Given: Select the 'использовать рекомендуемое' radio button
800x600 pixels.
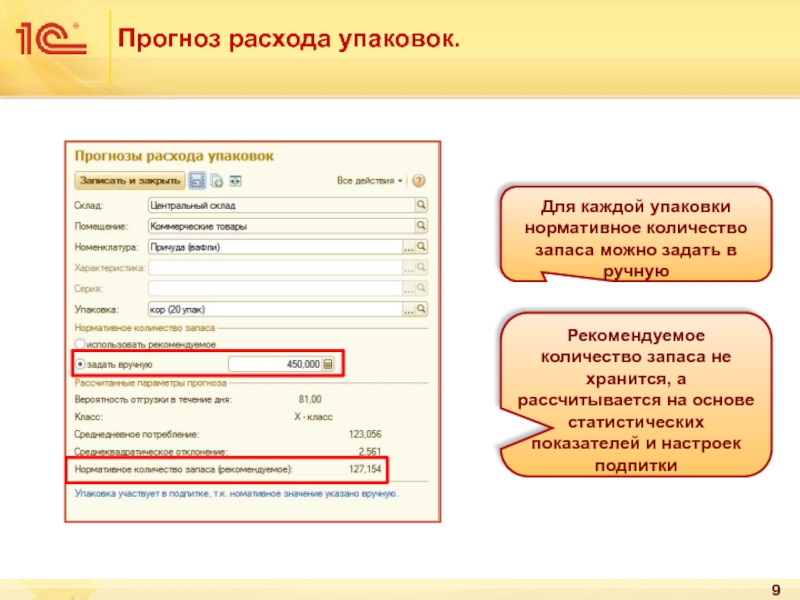Looking at the screenshot, I should 80,344.
